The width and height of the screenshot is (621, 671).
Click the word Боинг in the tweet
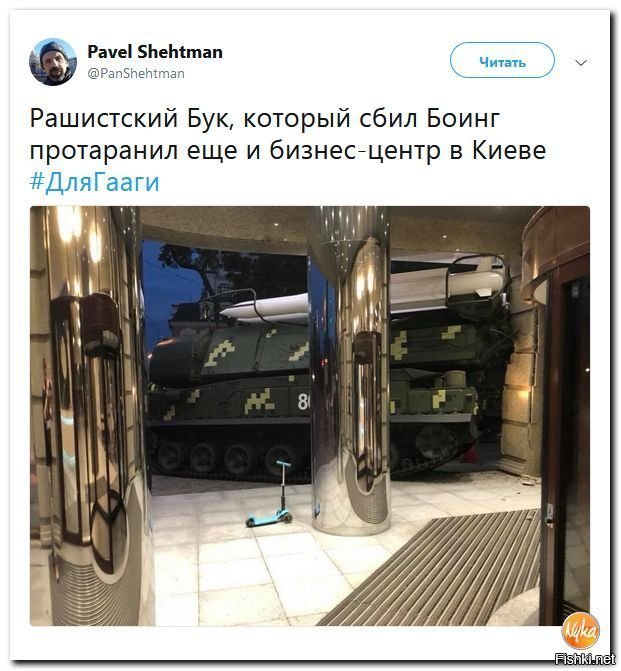pos(463,118)
